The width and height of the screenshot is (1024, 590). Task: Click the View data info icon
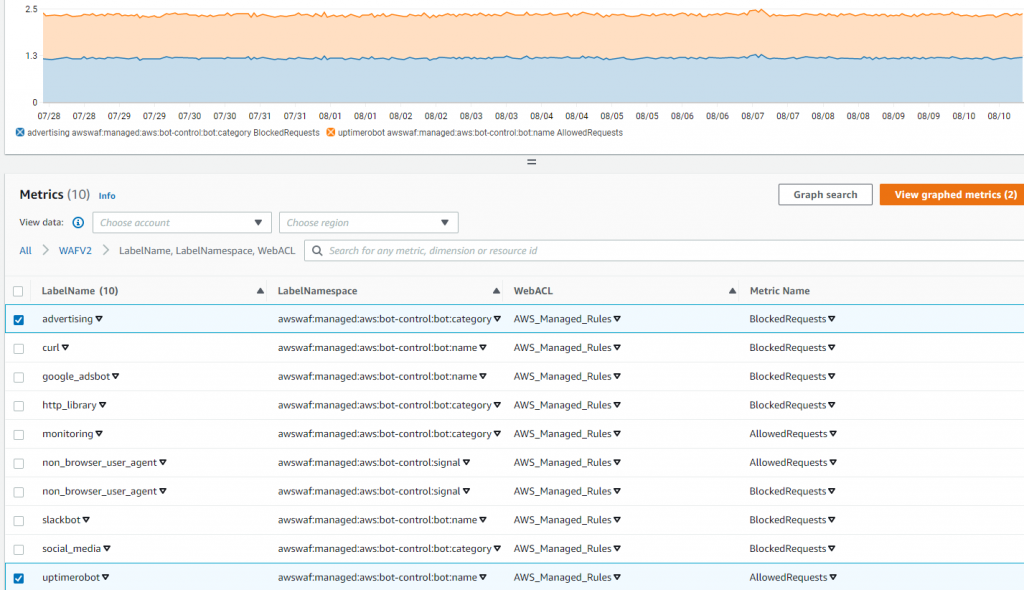pos(78,223)
